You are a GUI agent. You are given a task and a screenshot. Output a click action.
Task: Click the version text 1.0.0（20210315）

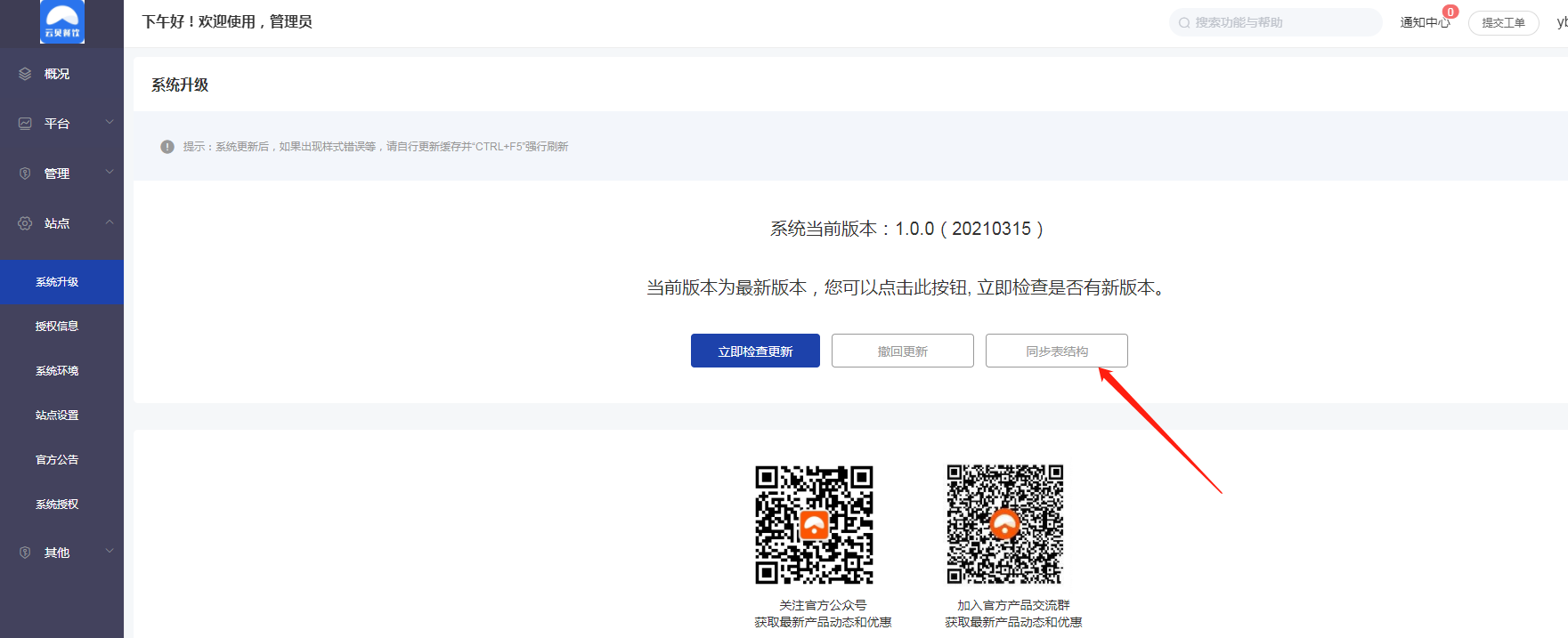pos(969,229)
